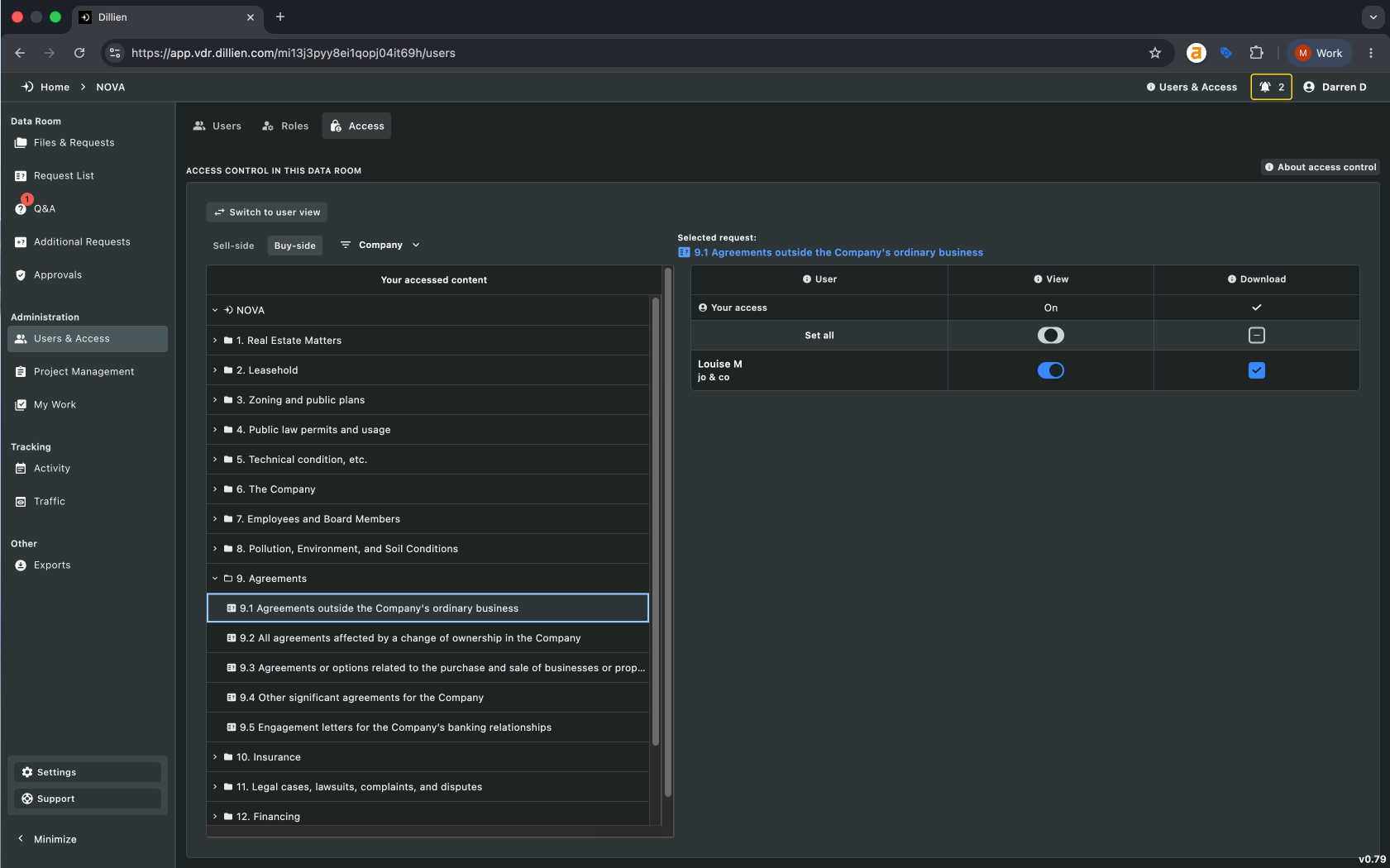Open About access control info

pyautogui.click(x=1321, y=167)
